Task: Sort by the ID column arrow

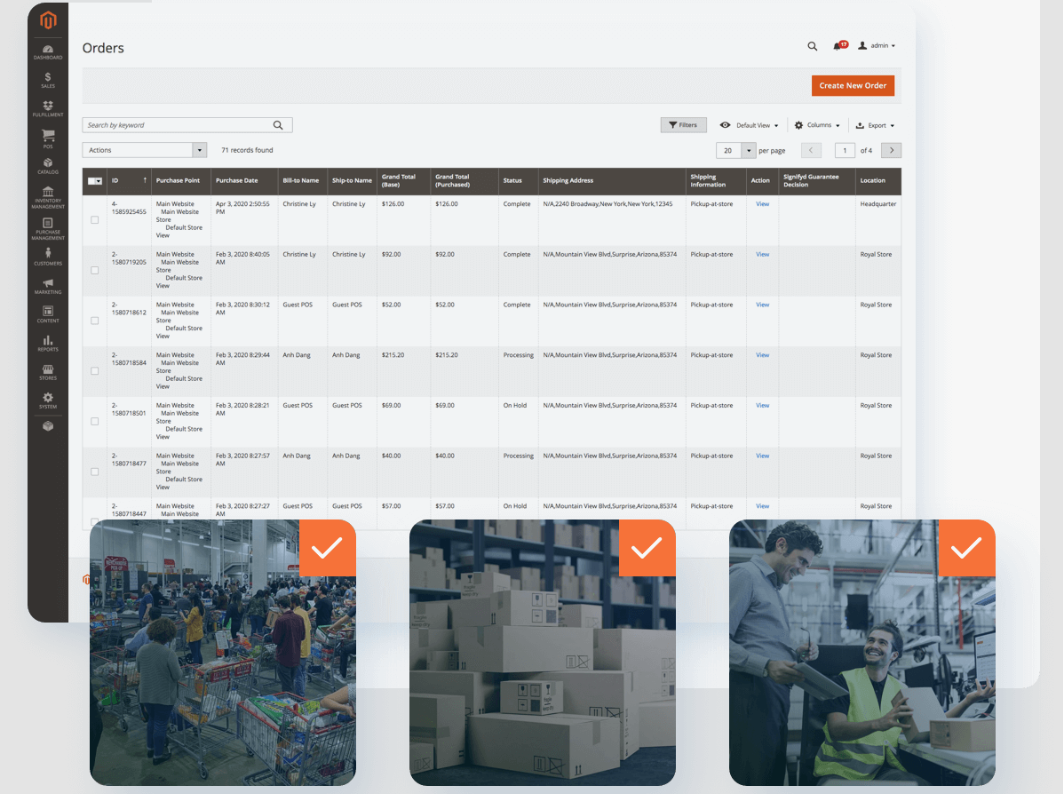Action: tap(144, 180)
